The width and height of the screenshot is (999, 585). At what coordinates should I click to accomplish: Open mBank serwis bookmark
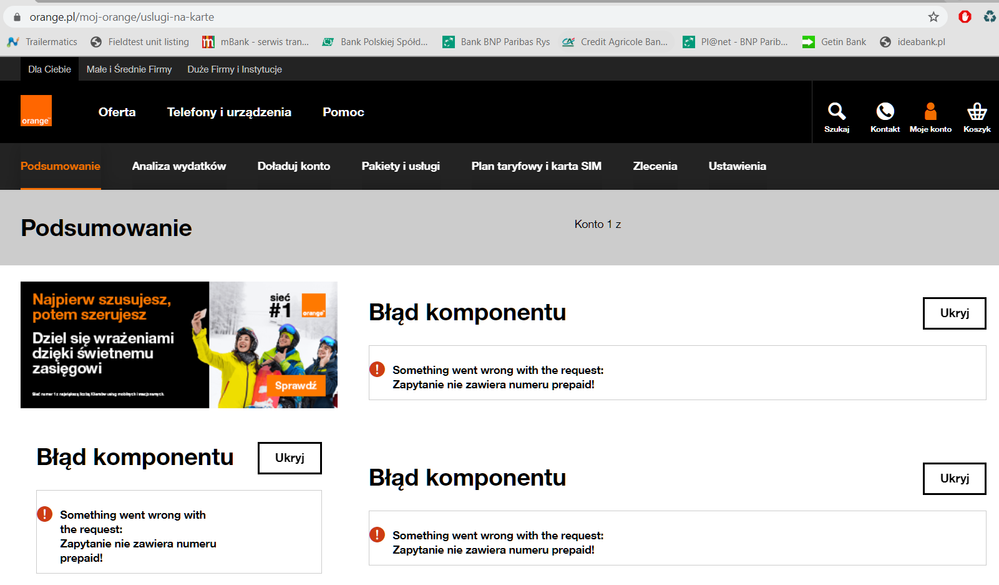[x=255, y=42]
